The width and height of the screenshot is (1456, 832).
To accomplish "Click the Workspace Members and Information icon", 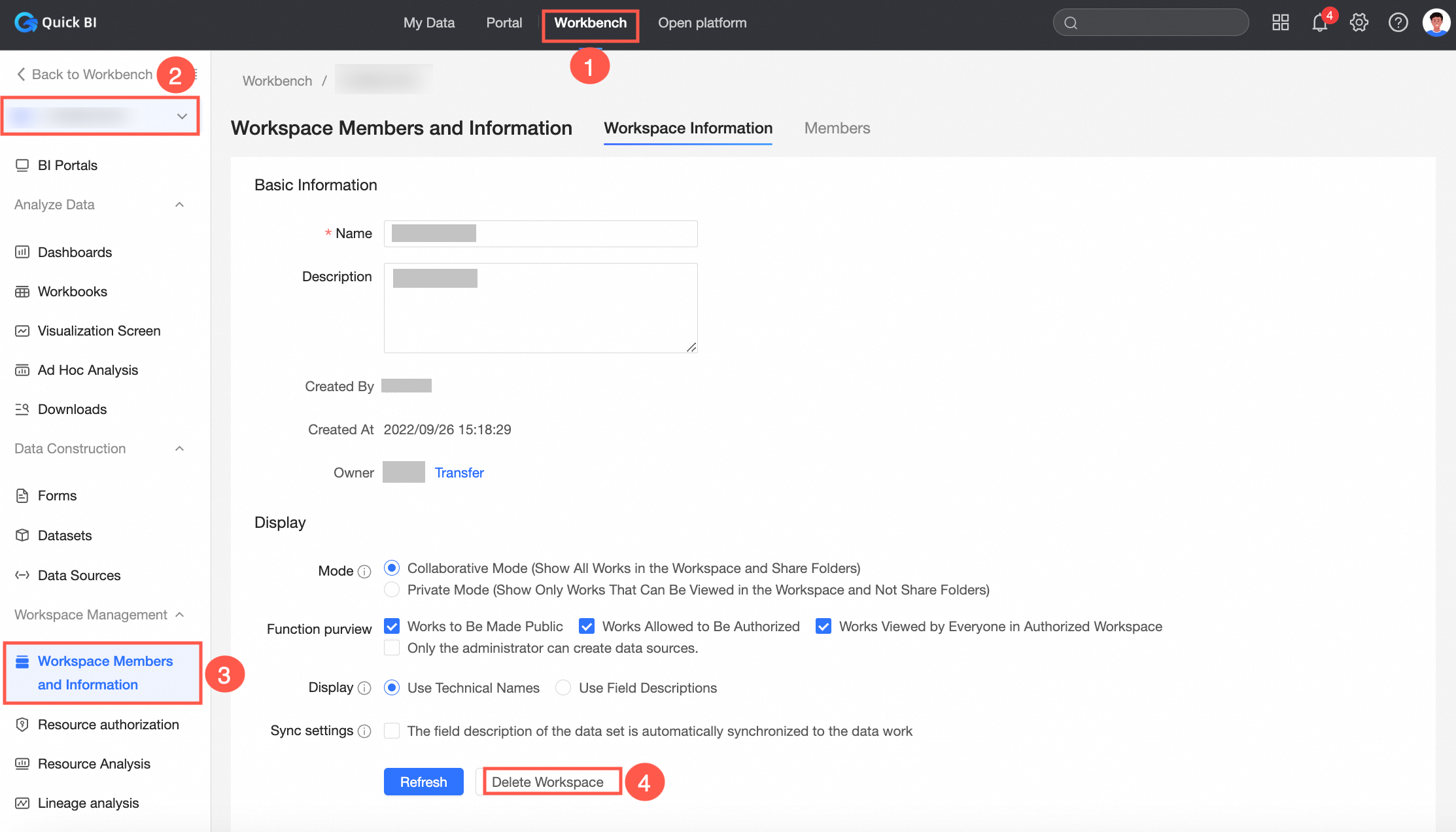I will click(x=22, y=662).
